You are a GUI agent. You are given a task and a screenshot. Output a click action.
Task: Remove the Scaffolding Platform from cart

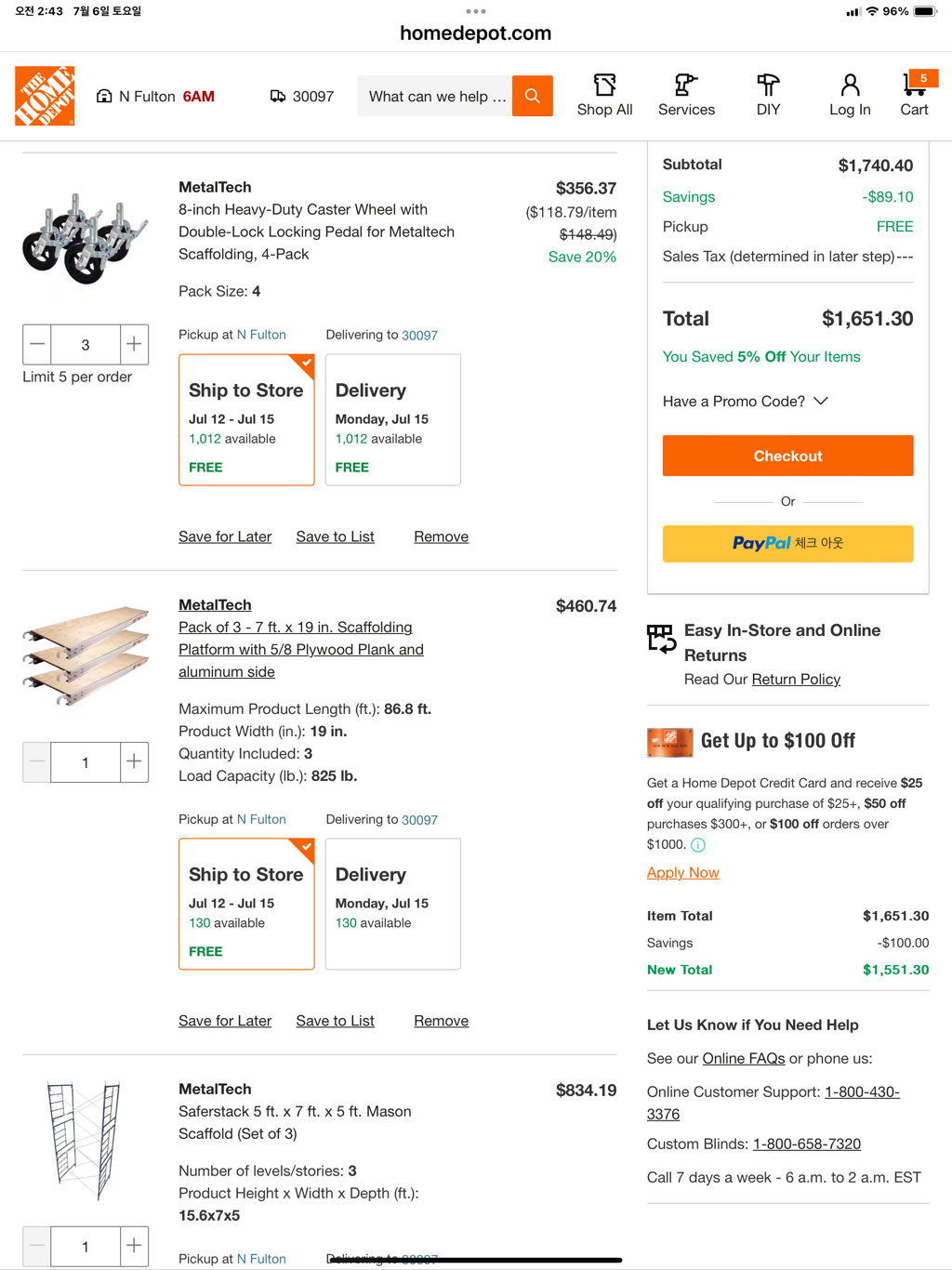tap(441, 1021)
